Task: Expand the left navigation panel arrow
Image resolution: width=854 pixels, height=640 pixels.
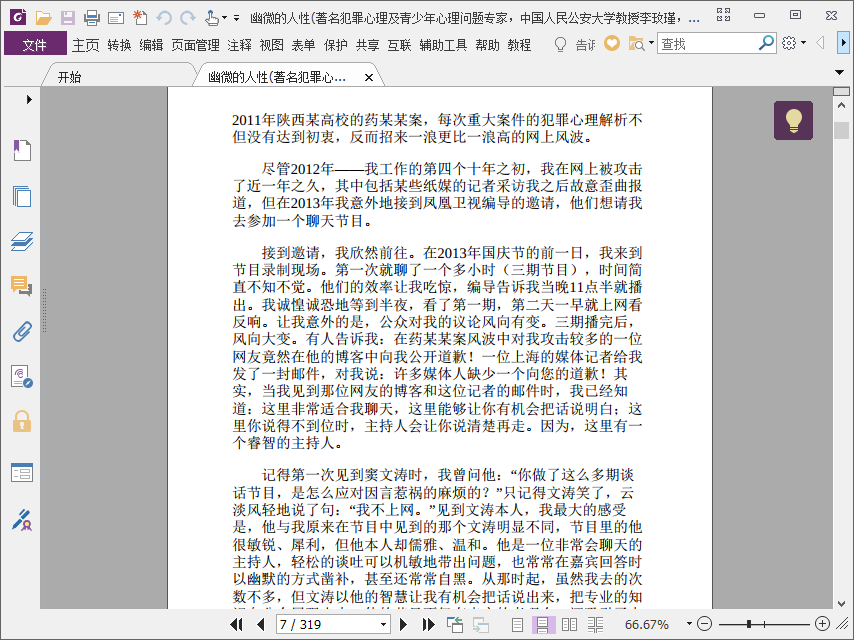Action: 29,99
